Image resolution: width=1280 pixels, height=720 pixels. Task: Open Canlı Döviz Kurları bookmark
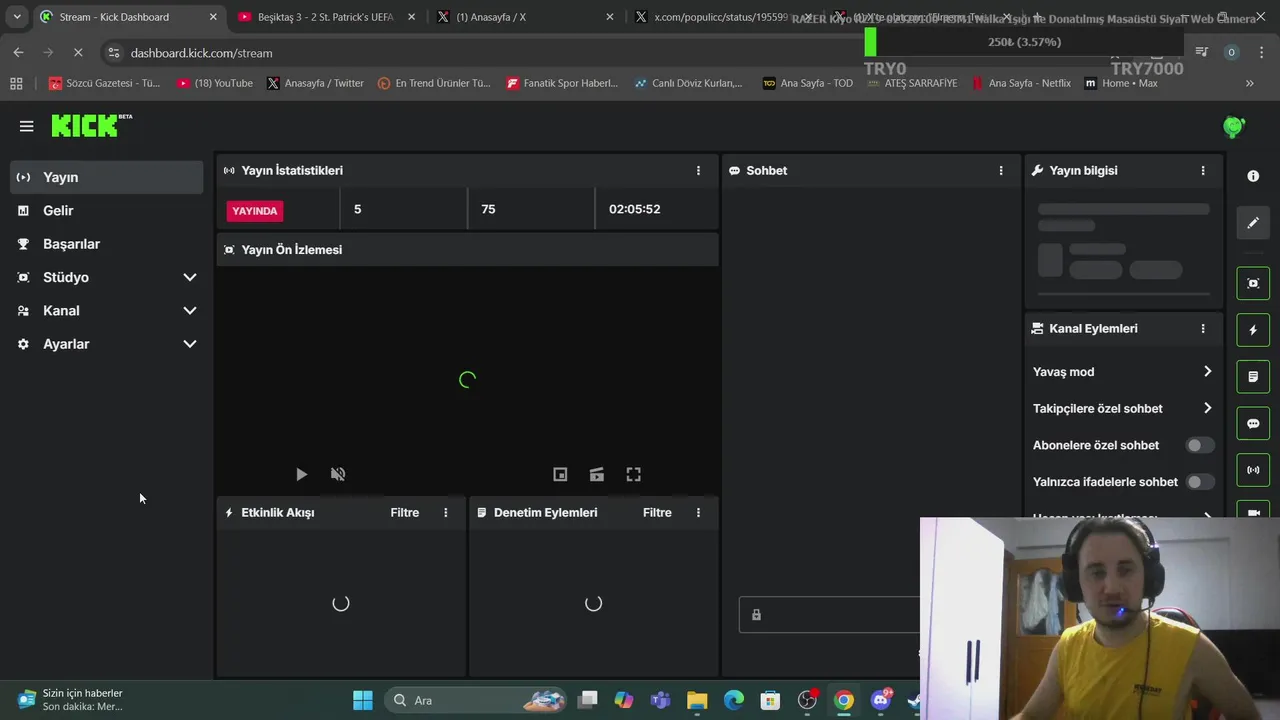tap(688, 83)
